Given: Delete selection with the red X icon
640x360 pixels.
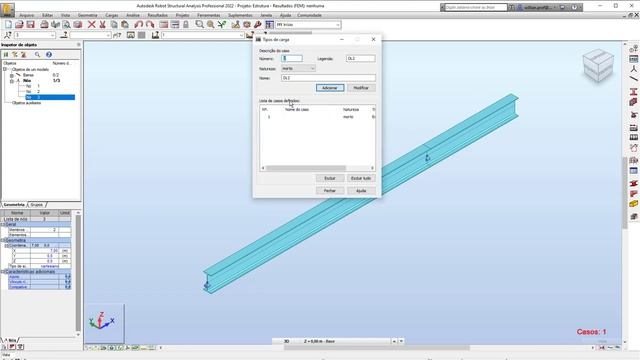Looking at the screenshot, I should click(x=91, y=24).
